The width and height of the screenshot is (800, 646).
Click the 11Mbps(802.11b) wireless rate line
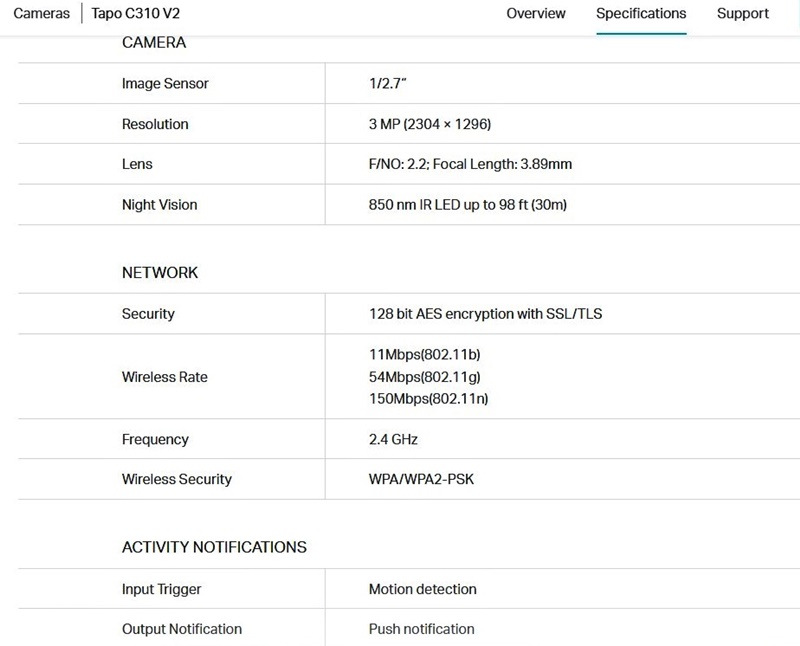(x=431, y=355)
